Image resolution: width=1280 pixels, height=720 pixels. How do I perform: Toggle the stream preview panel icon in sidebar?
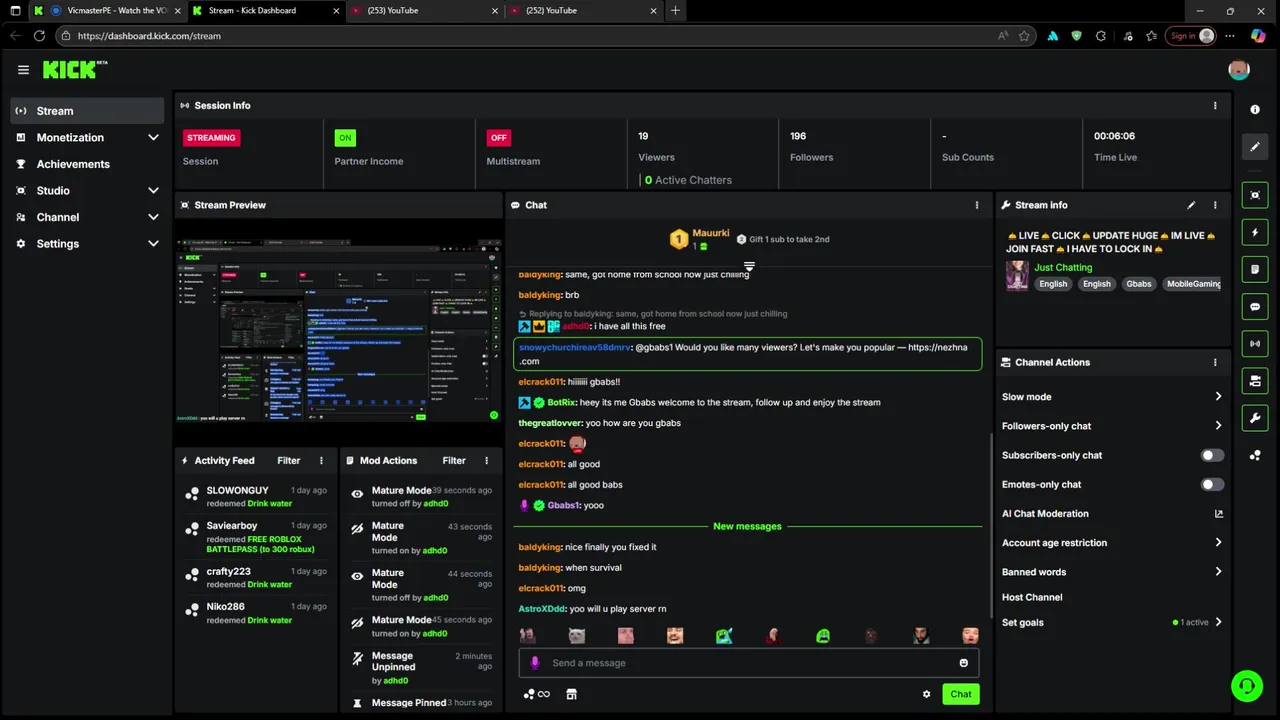click(x=1255, y=195)
